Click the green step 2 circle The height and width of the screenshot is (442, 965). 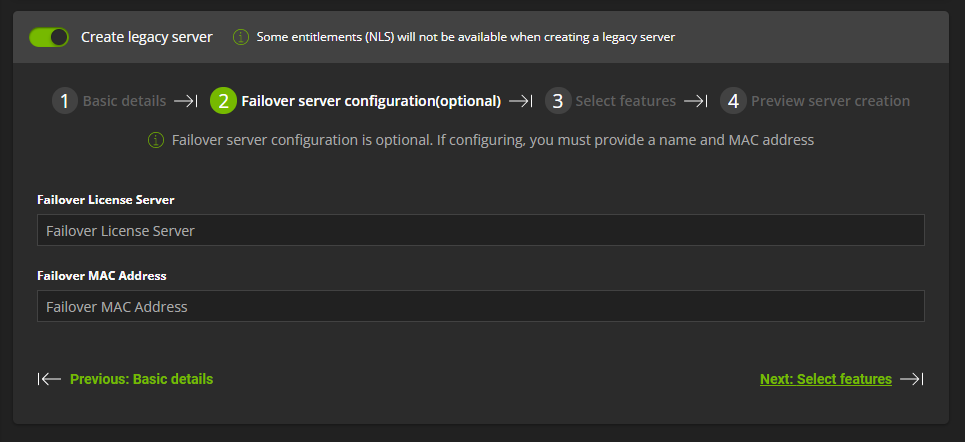223,101
